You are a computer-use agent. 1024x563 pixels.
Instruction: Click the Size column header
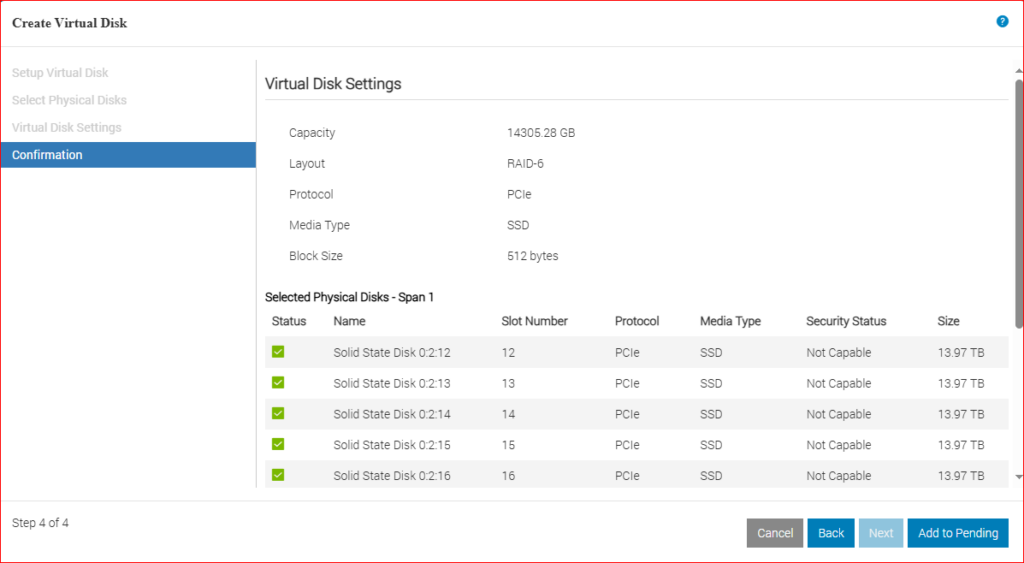click(948, 321)
